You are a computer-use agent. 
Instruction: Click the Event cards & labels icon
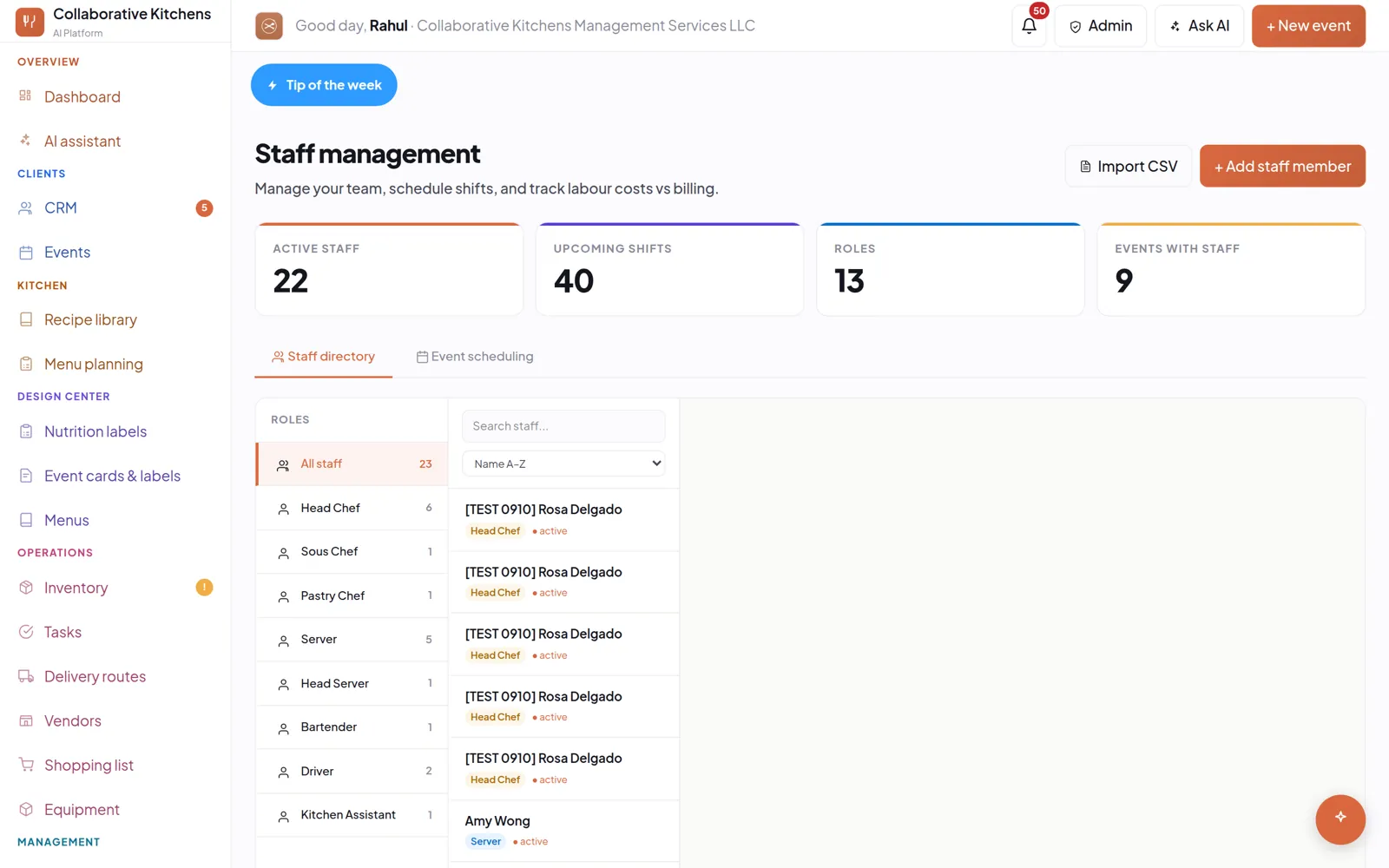click(26, 476)
